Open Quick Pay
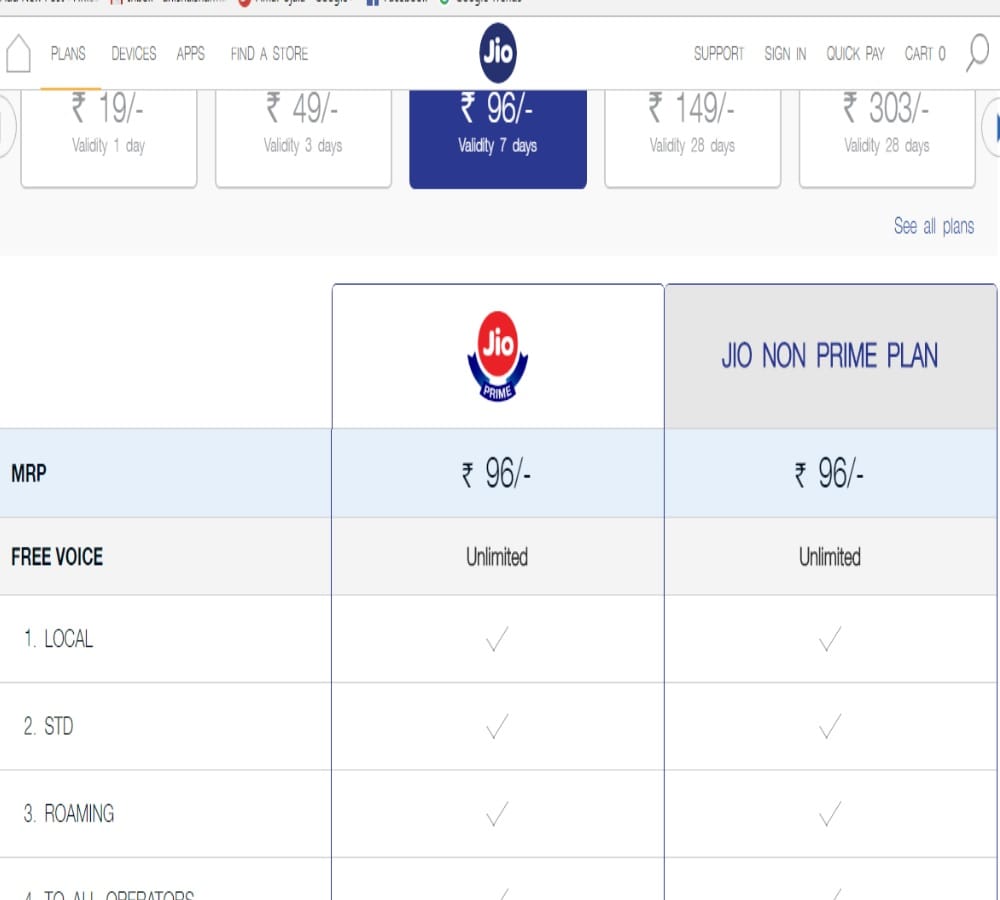The height and width of the screenshot is (900, 1000). pos(855,54)
